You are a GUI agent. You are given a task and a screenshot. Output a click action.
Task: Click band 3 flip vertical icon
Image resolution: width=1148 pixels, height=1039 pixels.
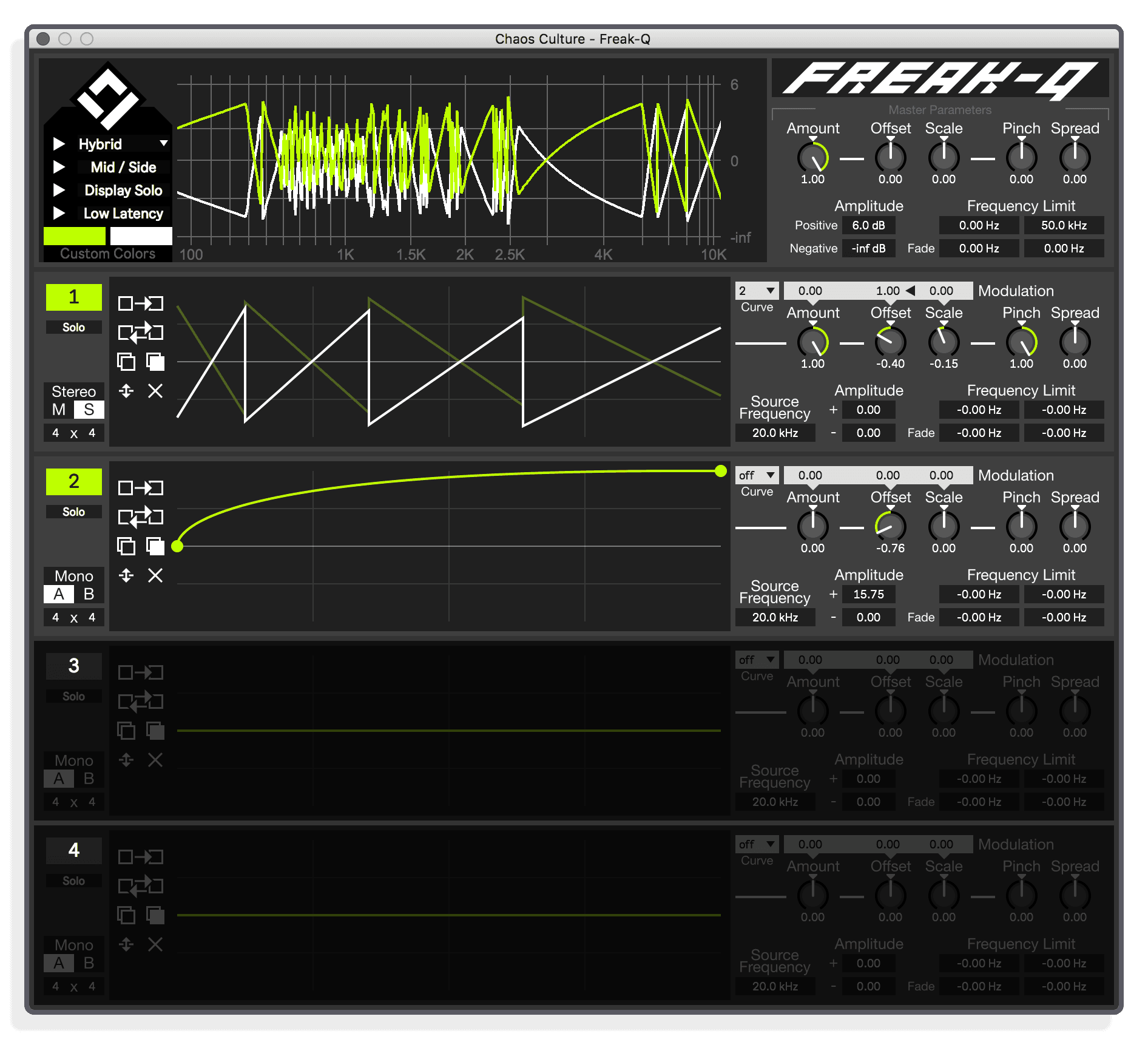(x=126, y=760)
